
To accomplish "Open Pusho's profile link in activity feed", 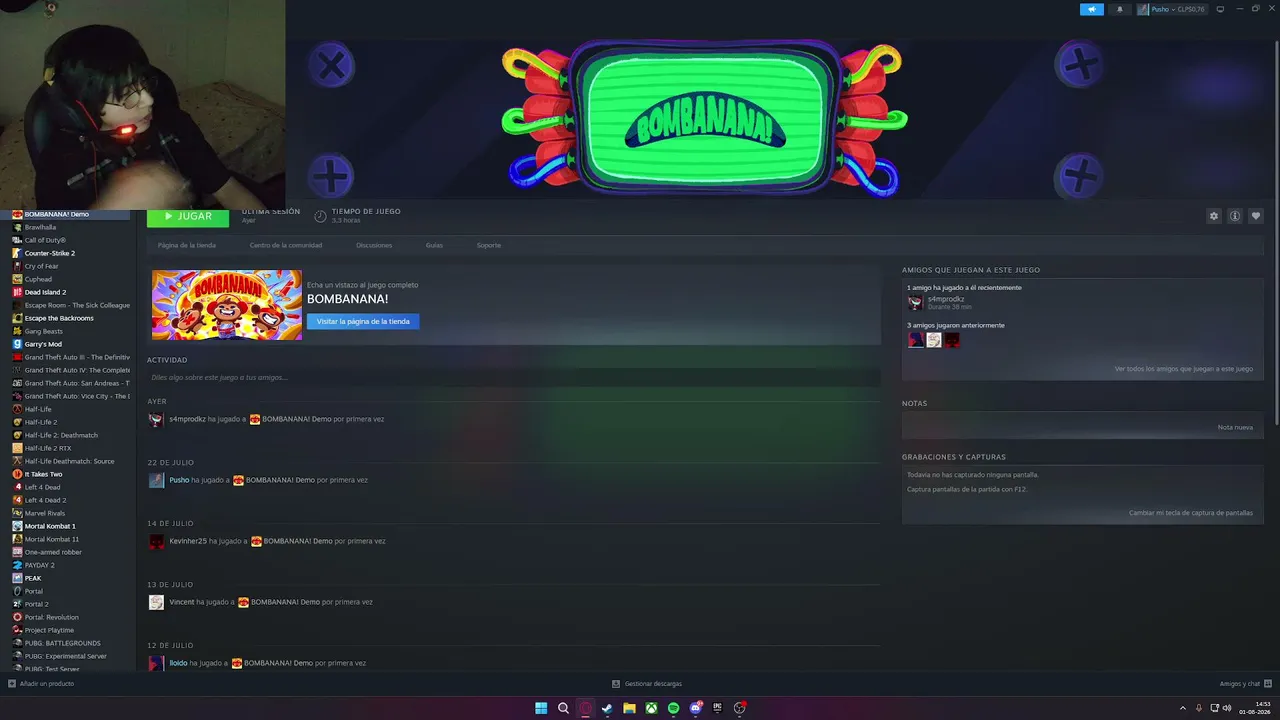I will click(179, 480).
